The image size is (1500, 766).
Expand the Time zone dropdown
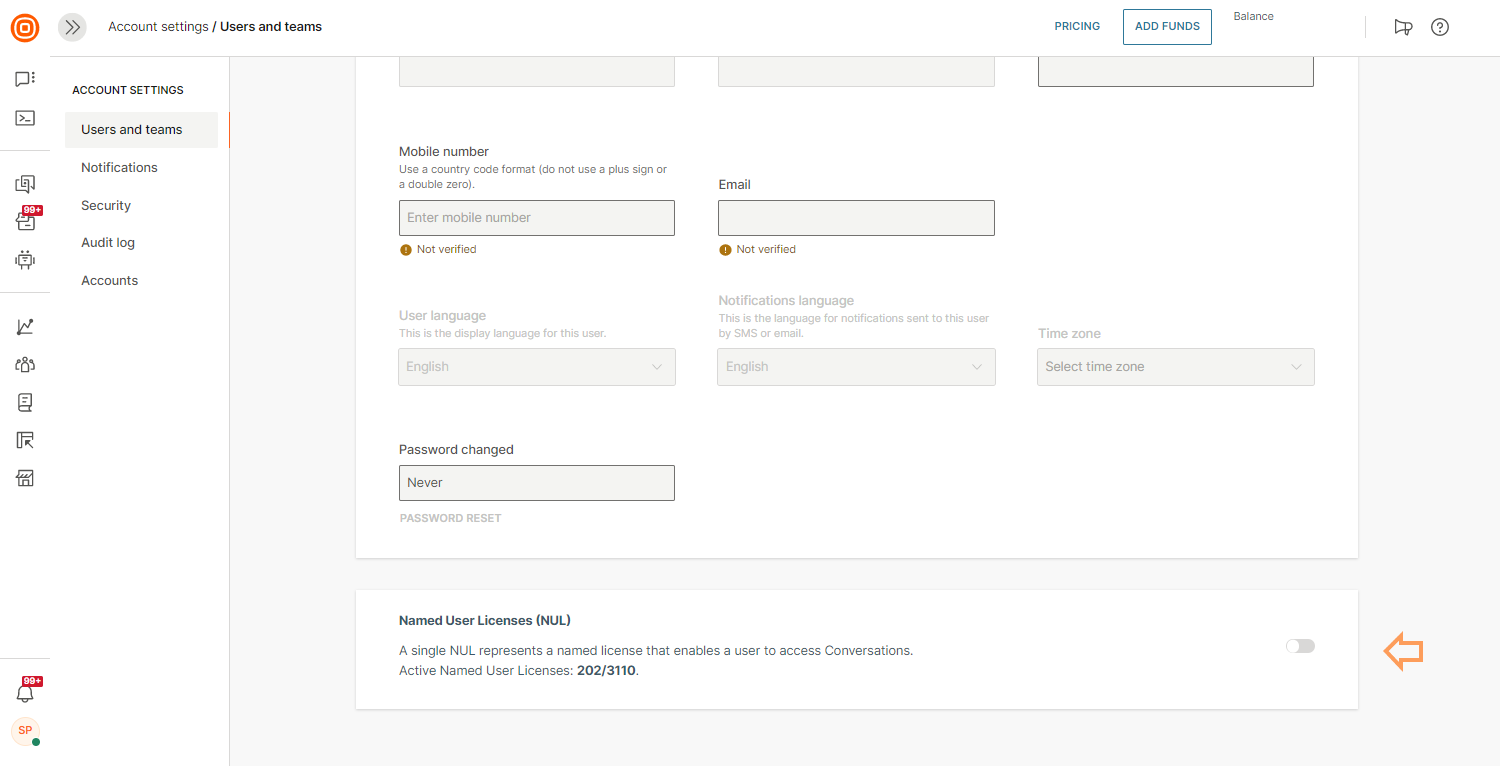pos(1175,367)
